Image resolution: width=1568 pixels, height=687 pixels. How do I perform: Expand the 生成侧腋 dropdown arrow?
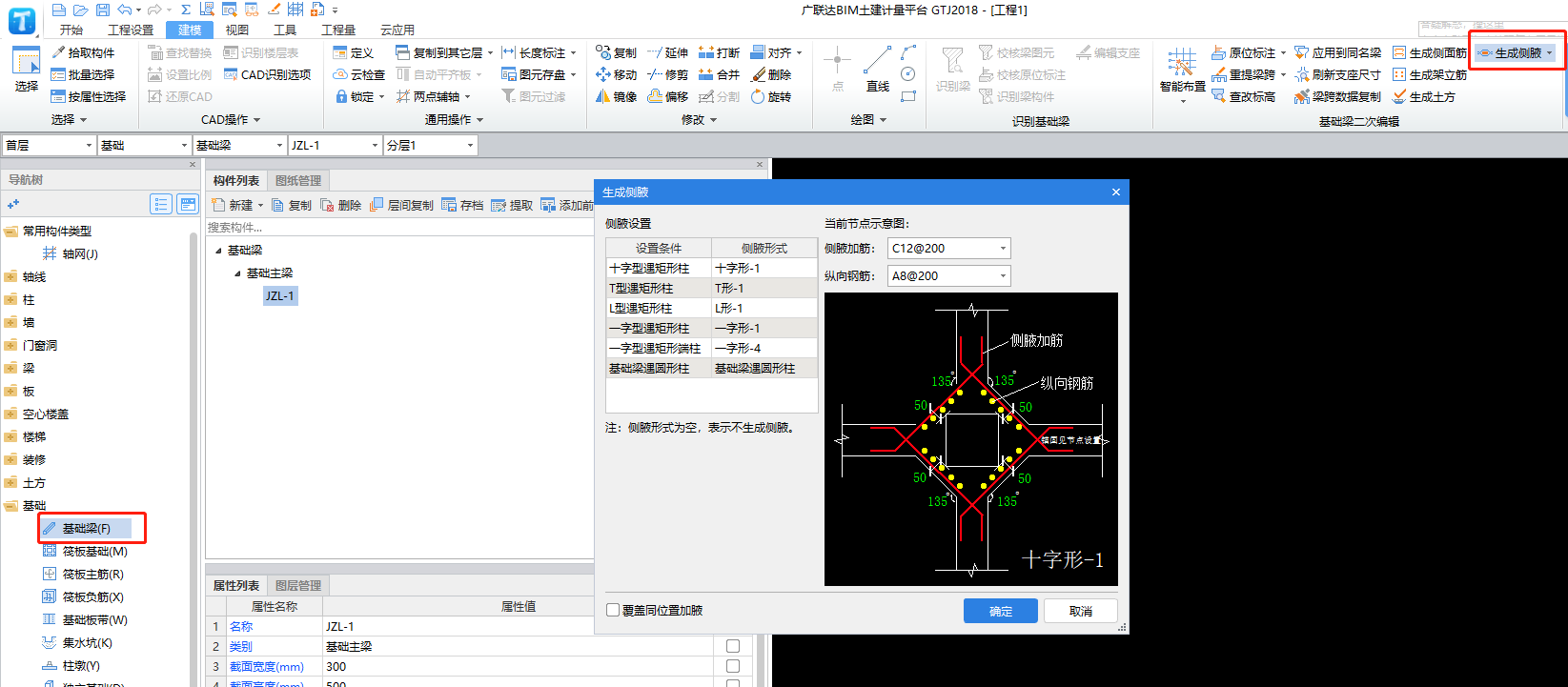tap(1550, 53)
